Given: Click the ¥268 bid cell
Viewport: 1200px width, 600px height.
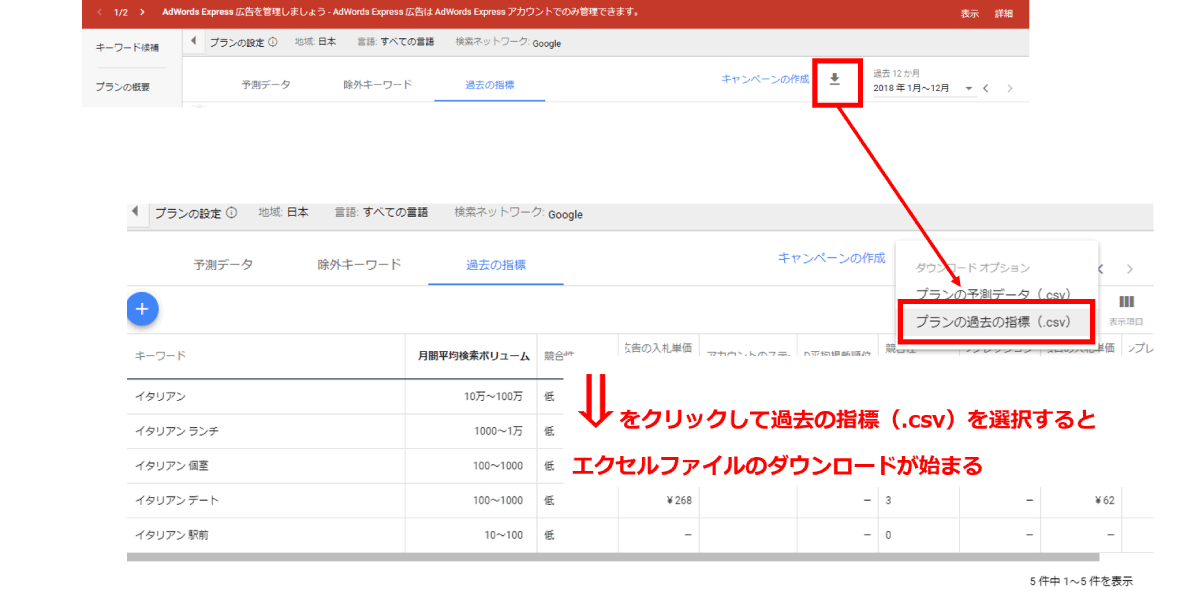Looking at the screenshot, I should (678, 500).
